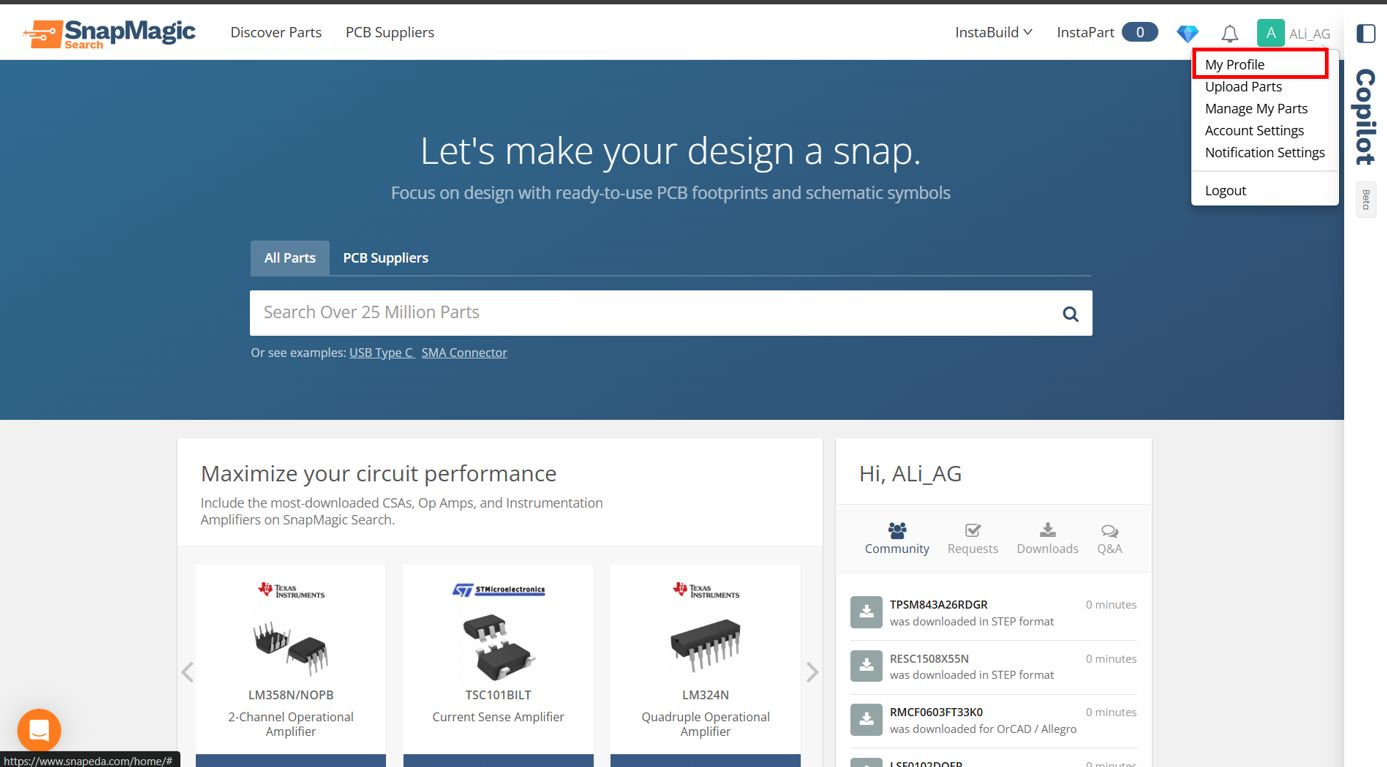Show previous parts with left carousel arrow

tap(187, 672)
